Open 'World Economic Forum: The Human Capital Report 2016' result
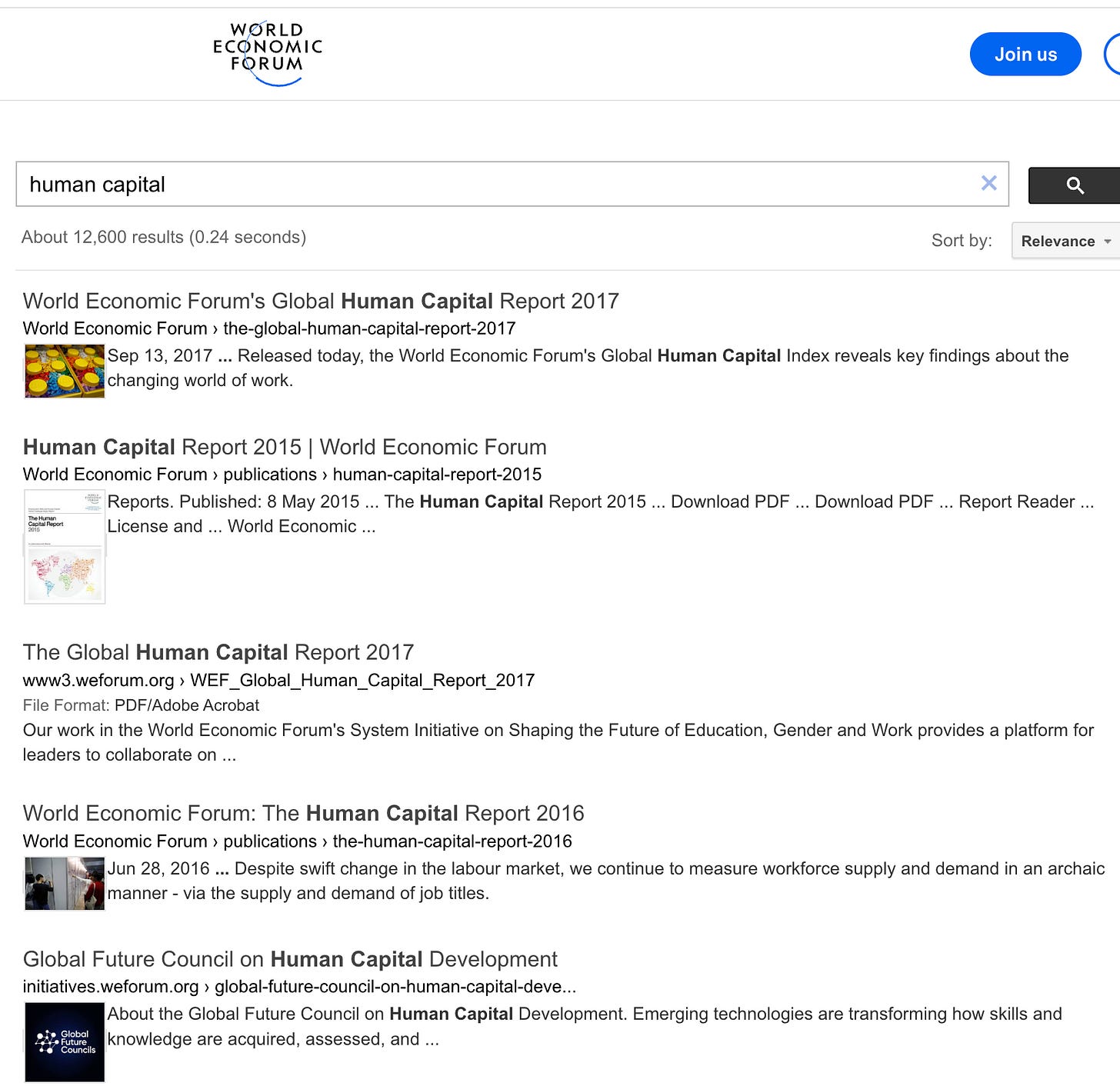Viewport: 1120px width, 1086px height. [x=304, y=813]
